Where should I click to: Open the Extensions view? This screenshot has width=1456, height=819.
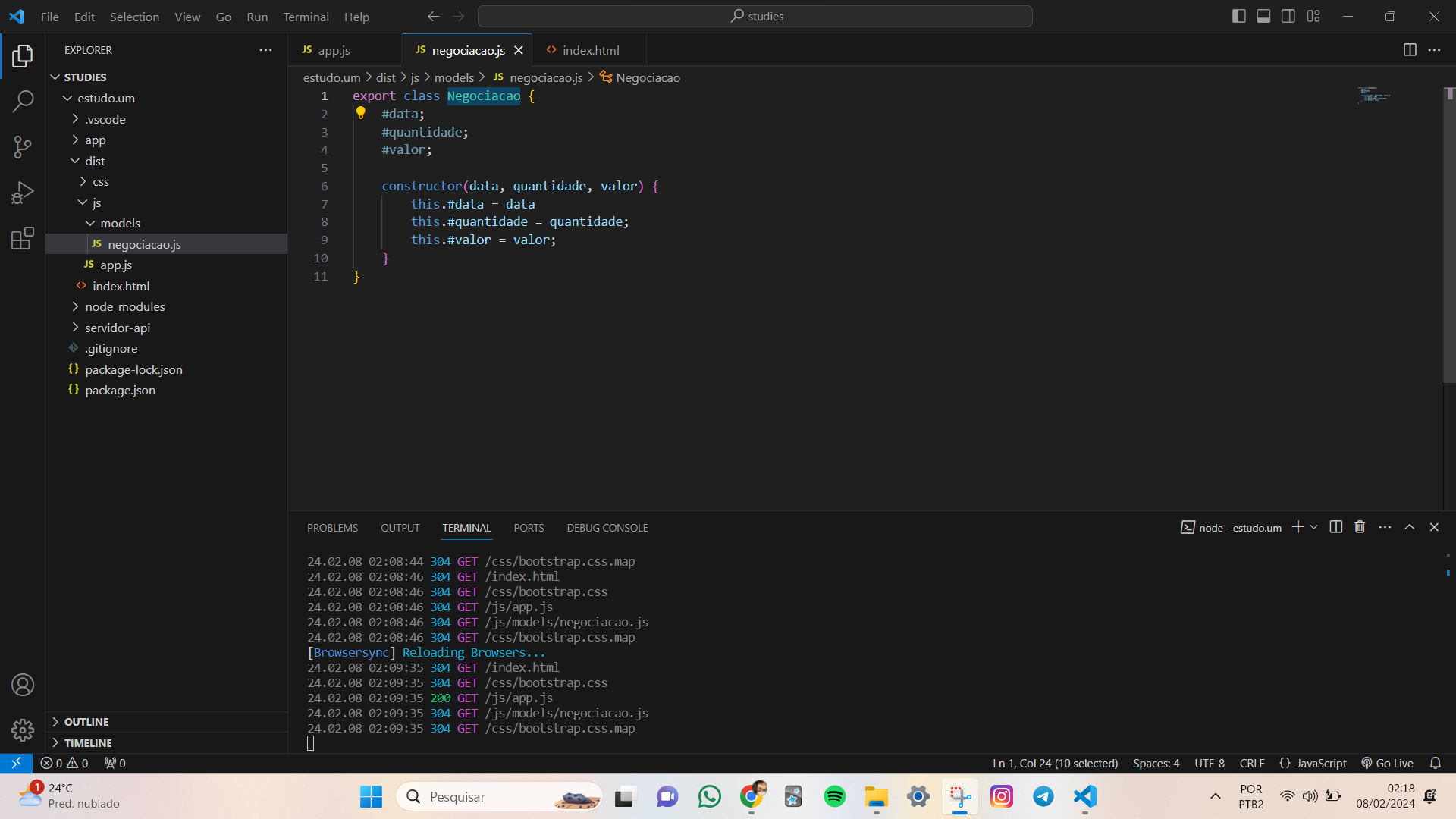[x=23, y=239]
